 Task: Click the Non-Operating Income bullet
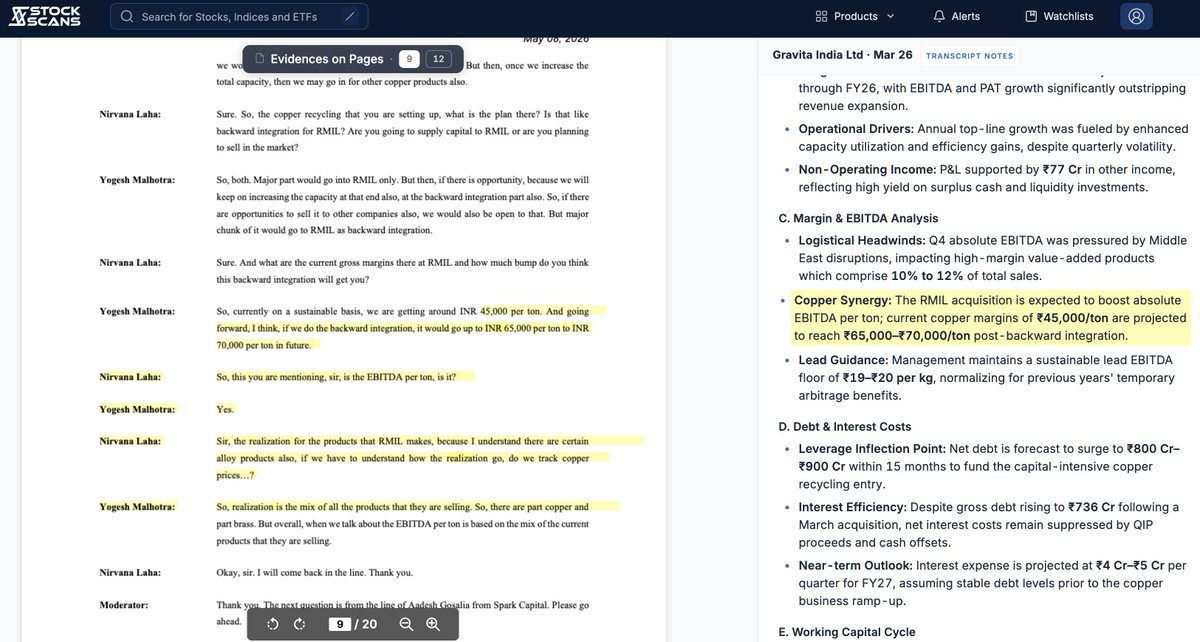pos(988,179)
